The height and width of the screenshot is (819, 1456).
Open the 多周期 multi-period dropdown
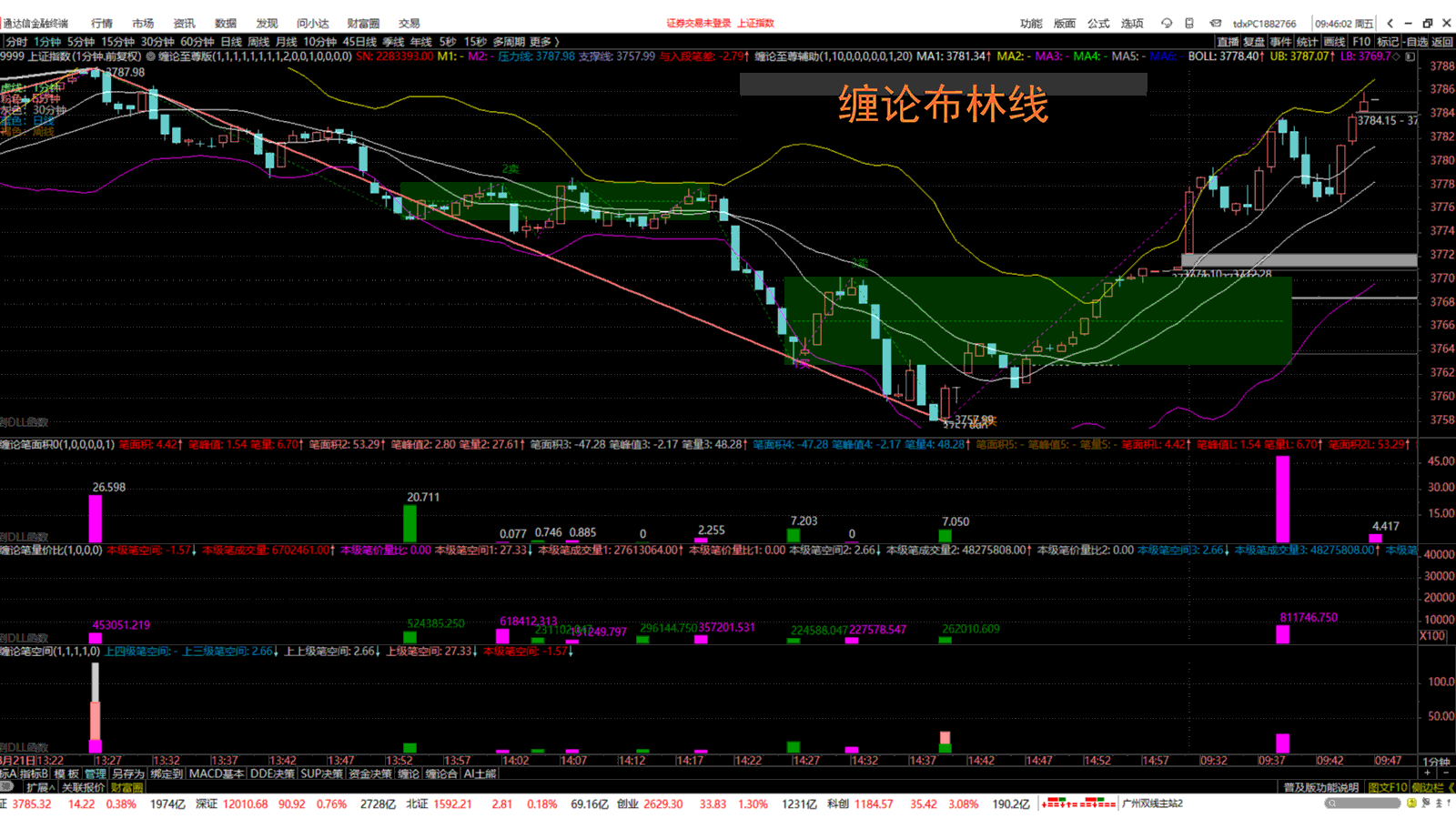pos(509,42)
